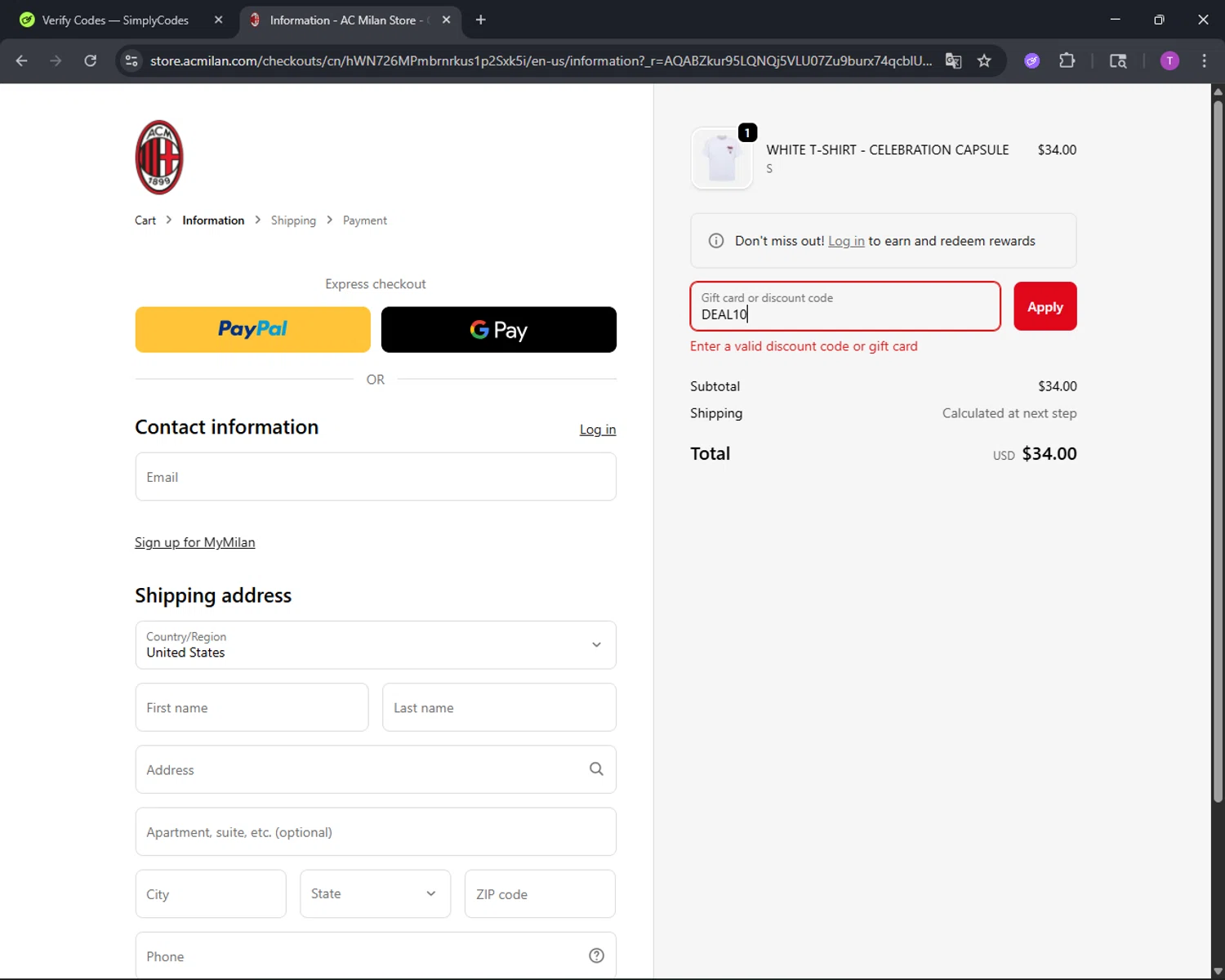The height and width of the screenshot is (980, 1225).
Task: Click the browser forward arrow
Action: 56,60
